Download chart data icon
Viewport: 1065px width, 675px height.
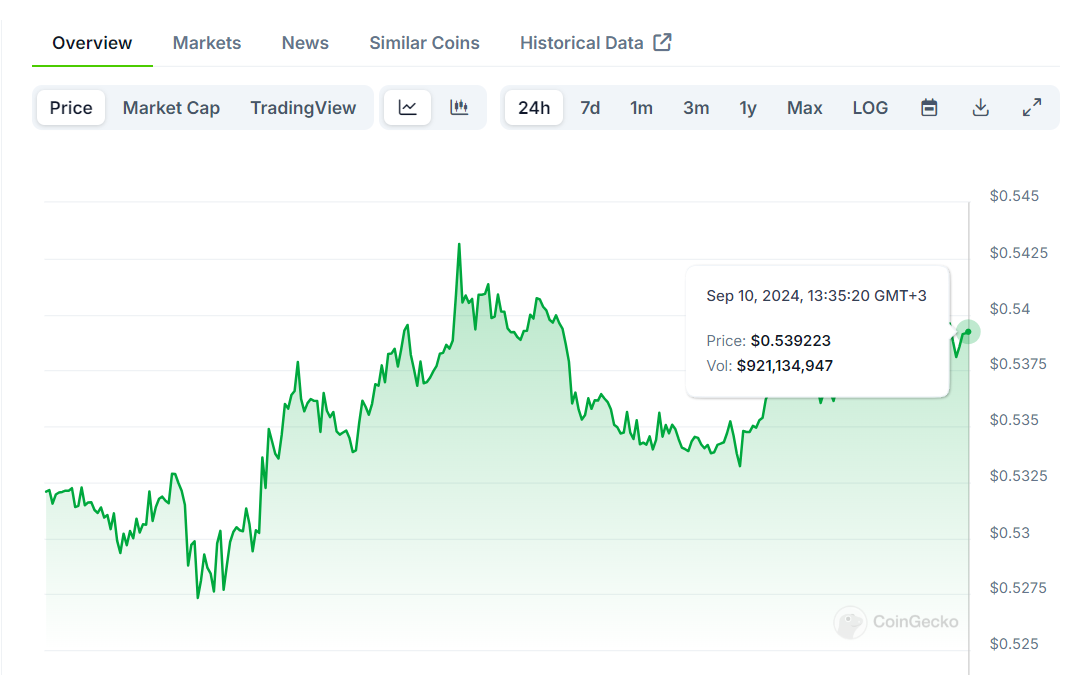(x=980, y=107)
